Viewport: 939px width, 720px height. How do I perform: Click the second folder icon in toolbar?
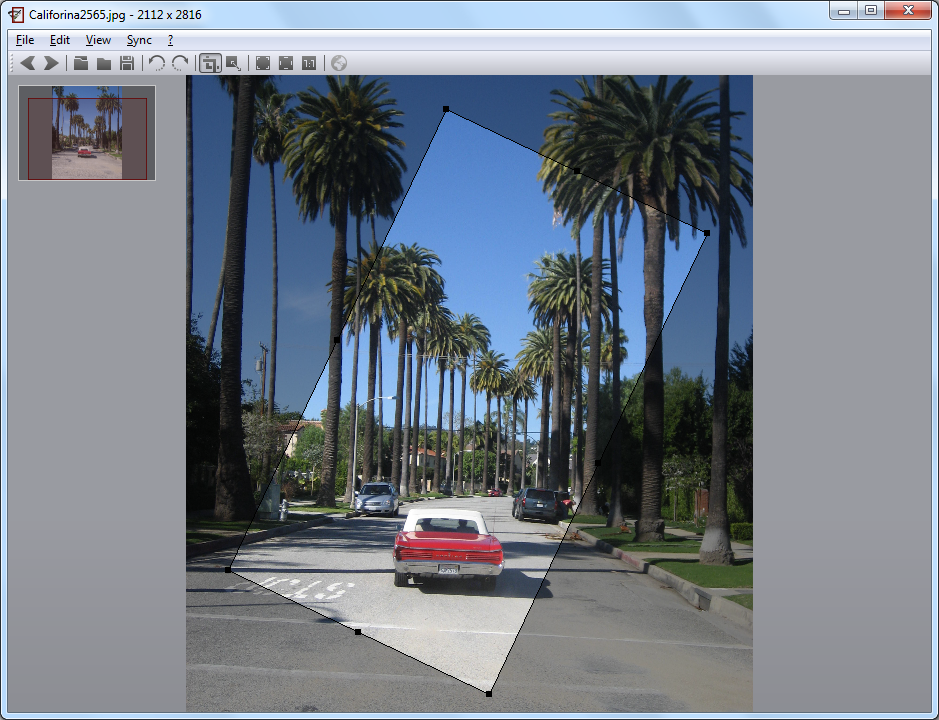(104, 63)
